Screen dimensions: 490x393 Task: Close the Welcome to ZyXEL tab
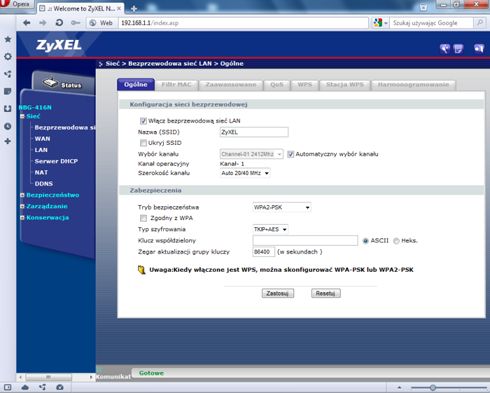tap(119, 8)
